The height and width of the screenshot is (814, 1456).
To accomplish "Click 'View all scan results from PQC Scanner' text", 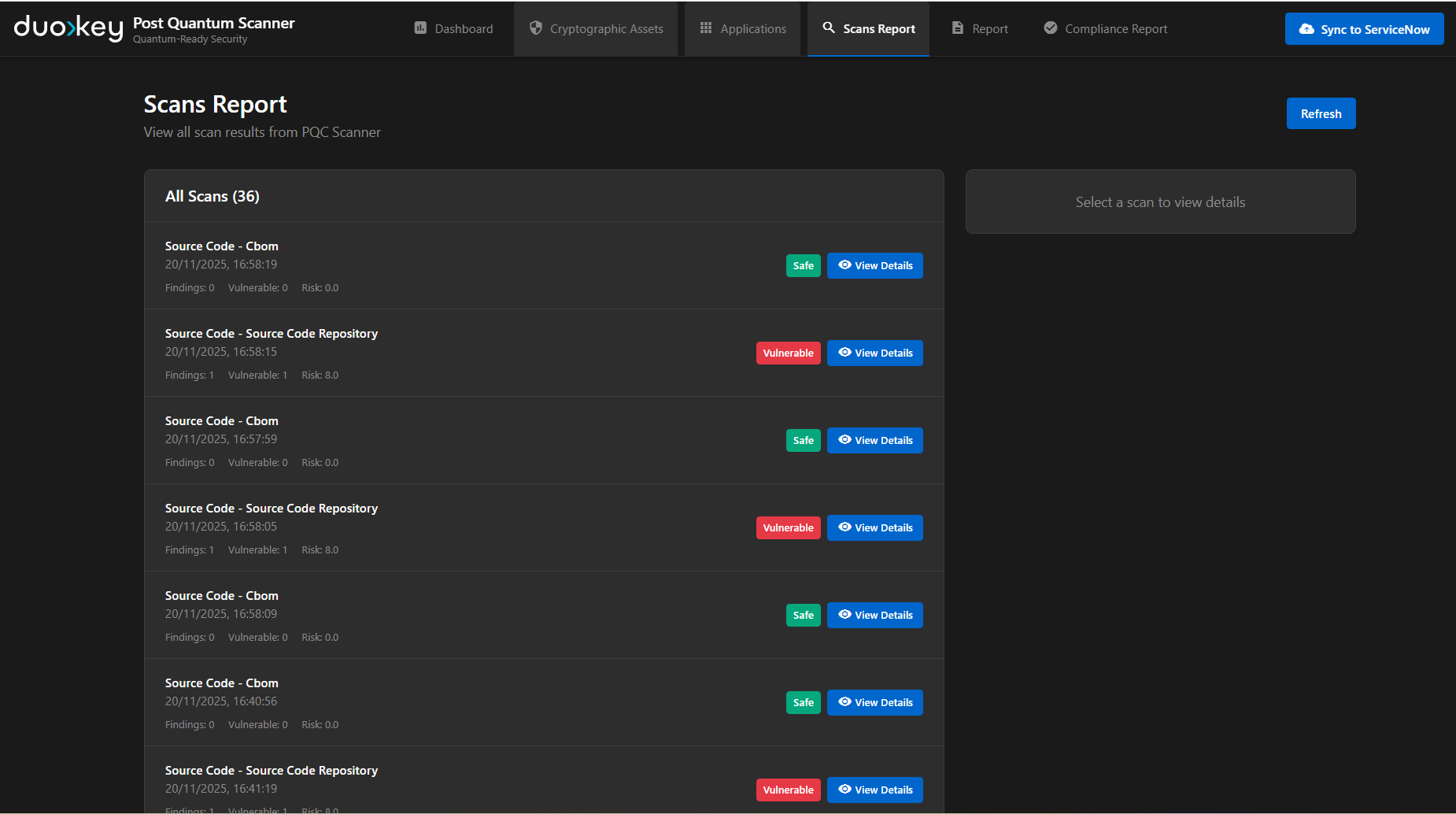I will point(262,132).
